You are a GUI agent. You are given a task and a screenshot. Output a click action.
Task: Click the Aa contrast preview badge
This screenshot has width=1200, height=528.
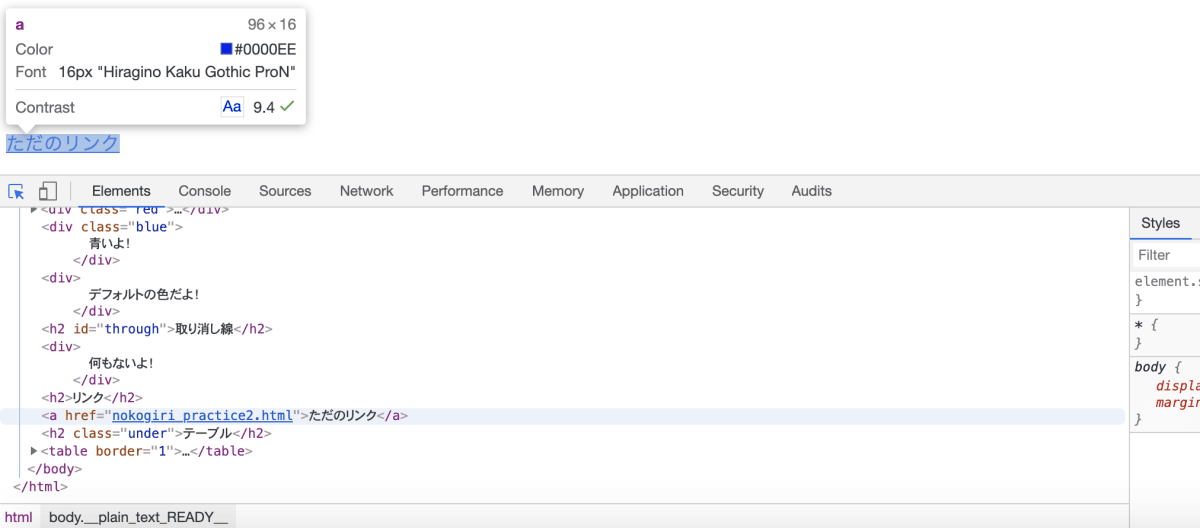[x=232, y=107]
